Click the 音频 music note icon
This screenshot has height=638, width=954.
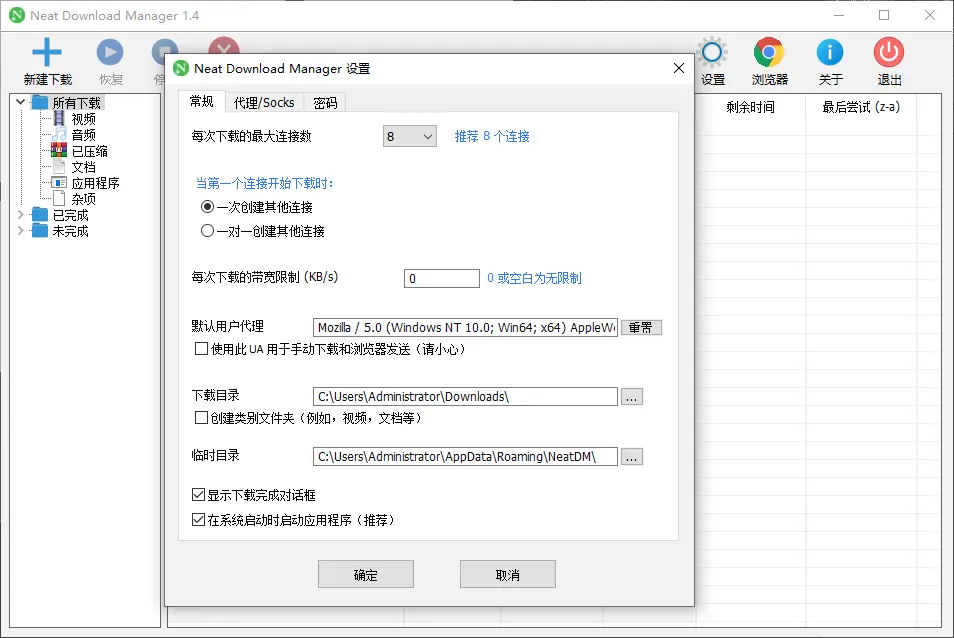tap(59, 134)
